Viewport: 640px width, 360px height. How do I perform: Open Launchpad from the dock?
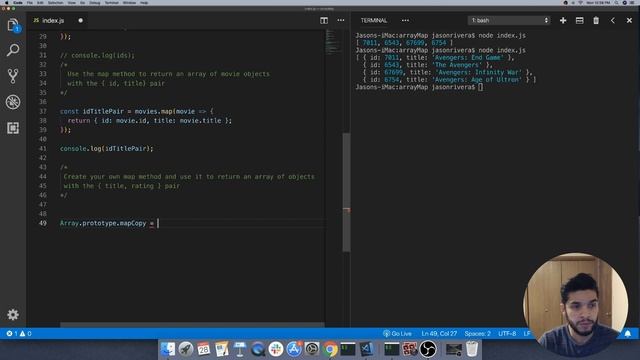(186, 349)
